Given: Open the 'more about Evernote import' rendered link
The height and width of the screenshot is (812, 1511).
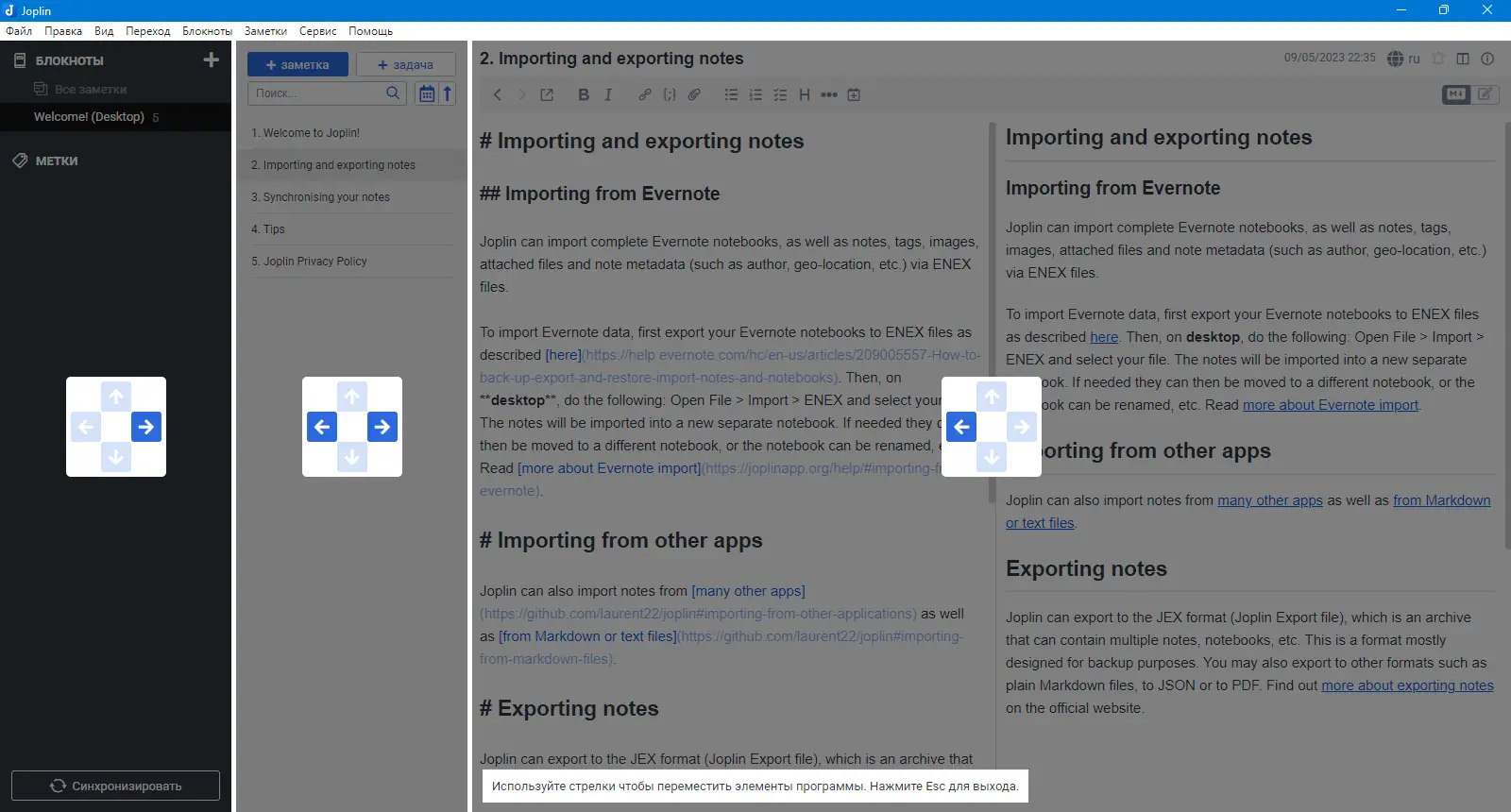Looking at the screenshot, I should (1331, 405).
